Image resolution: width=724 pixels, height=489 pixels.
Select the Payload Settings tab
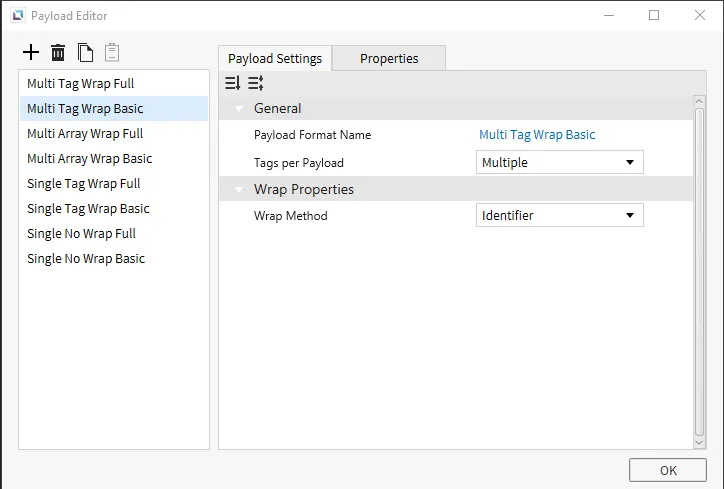coord(275,58)
